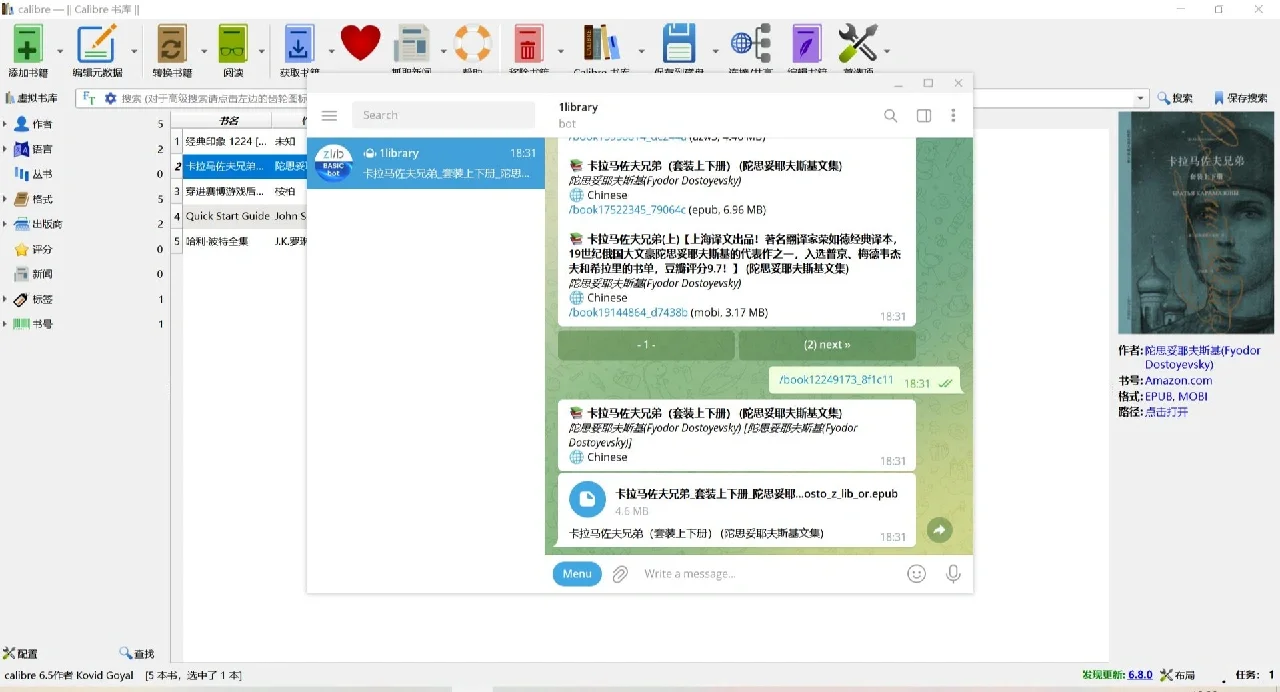Click the epub file download document icon
The width and height of the screenshot is (1280, 692).
click(x=587, y=499)
